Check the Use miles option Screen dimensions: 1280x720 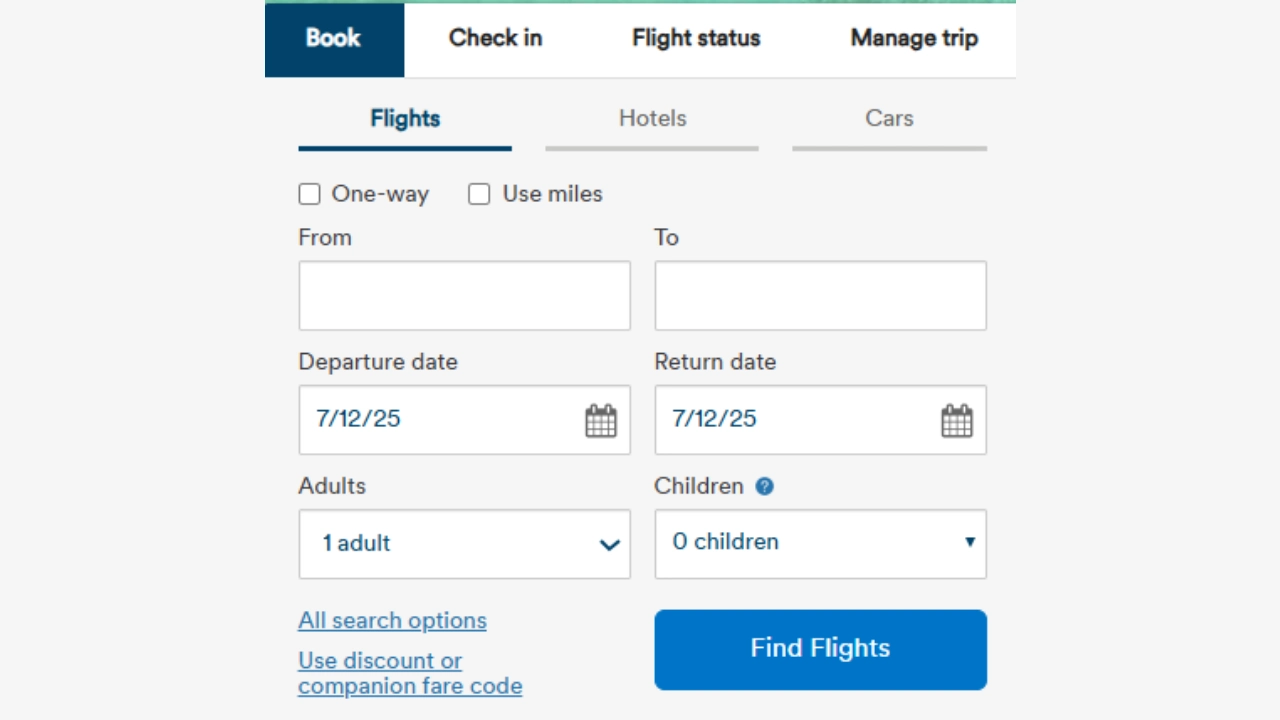[x=479, y=194]
